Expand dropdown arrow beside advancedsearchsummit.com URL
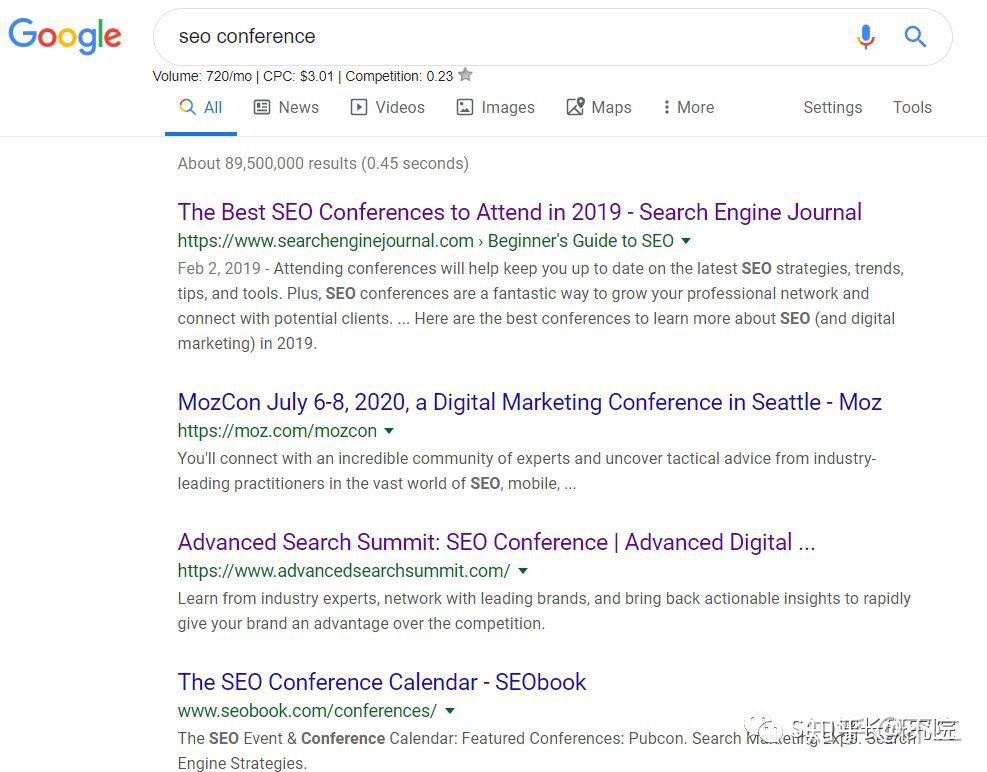The height and width of the screenshot is (772, 987). (523, 571)
